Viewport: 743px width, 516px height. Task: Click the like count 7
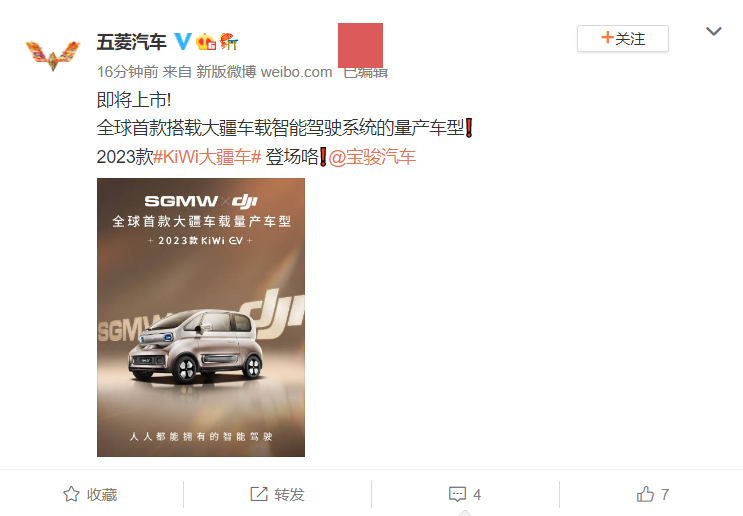coord(665,495)
